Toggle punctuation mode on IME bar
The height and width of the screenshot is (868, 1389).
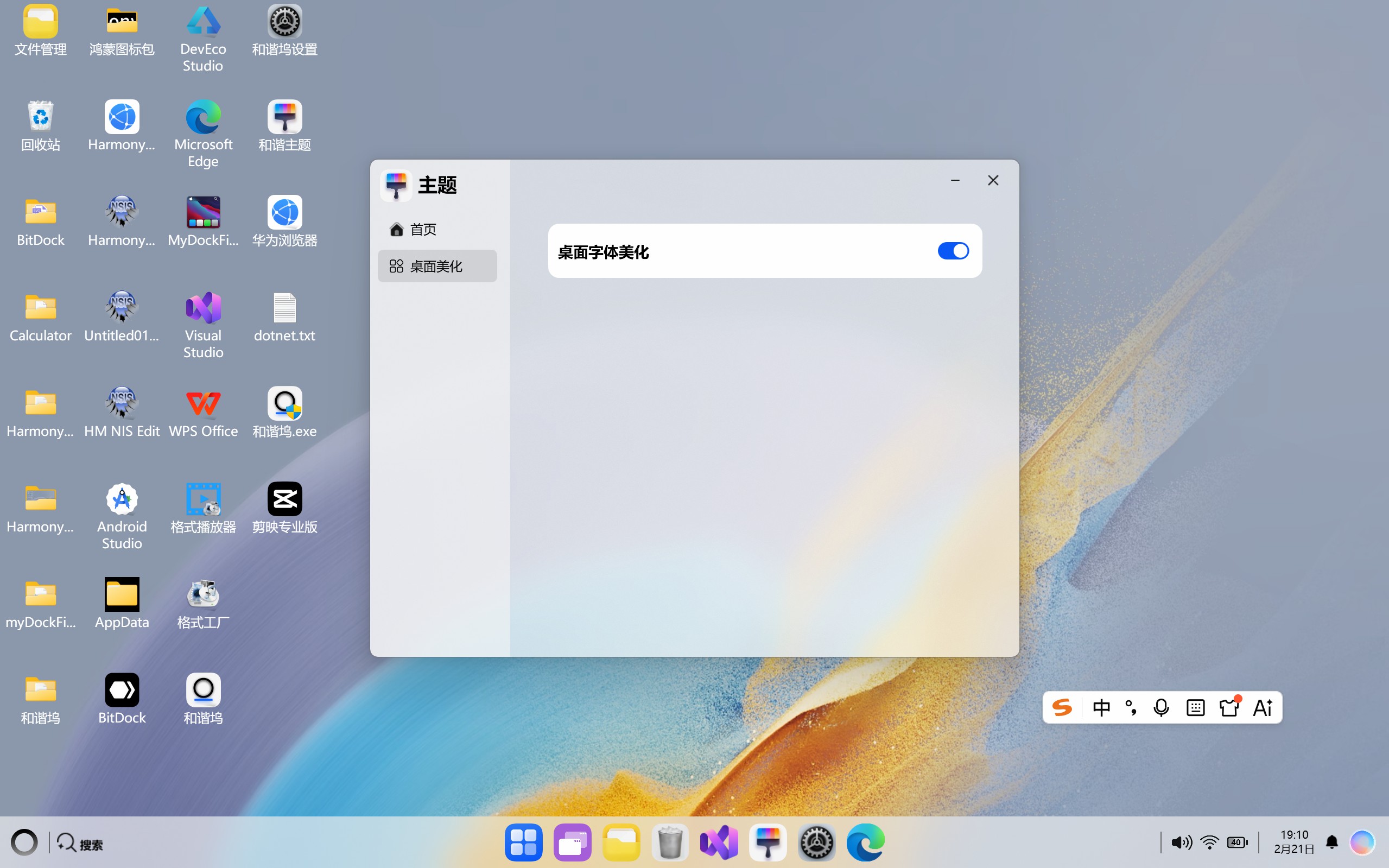click(x=1131, y=707)
